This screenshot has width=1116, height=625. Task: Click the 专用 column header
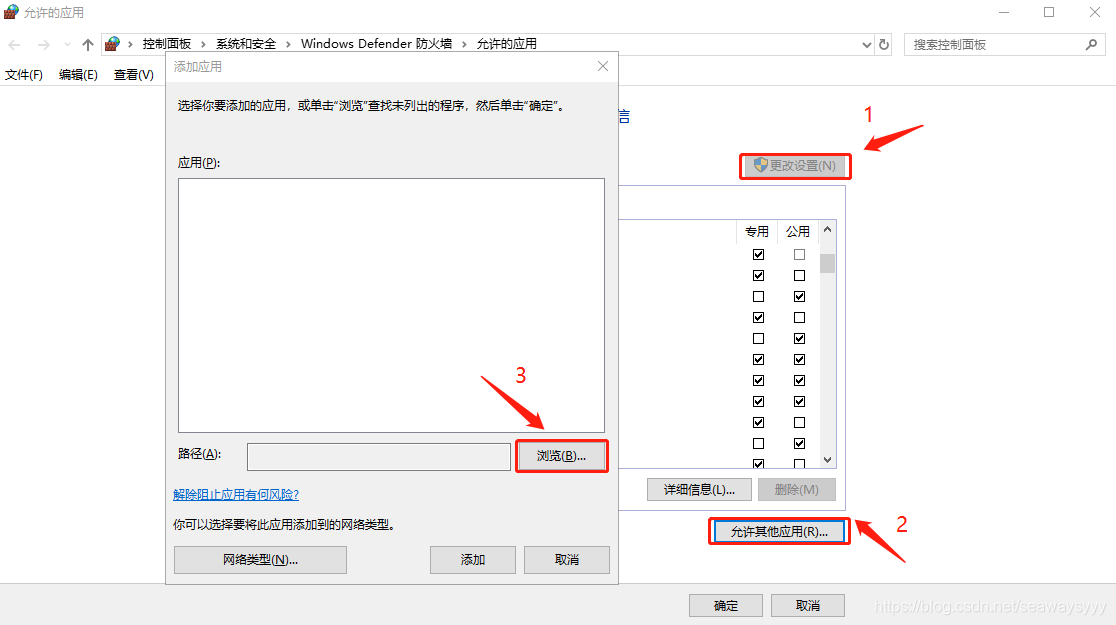(757, 231)
